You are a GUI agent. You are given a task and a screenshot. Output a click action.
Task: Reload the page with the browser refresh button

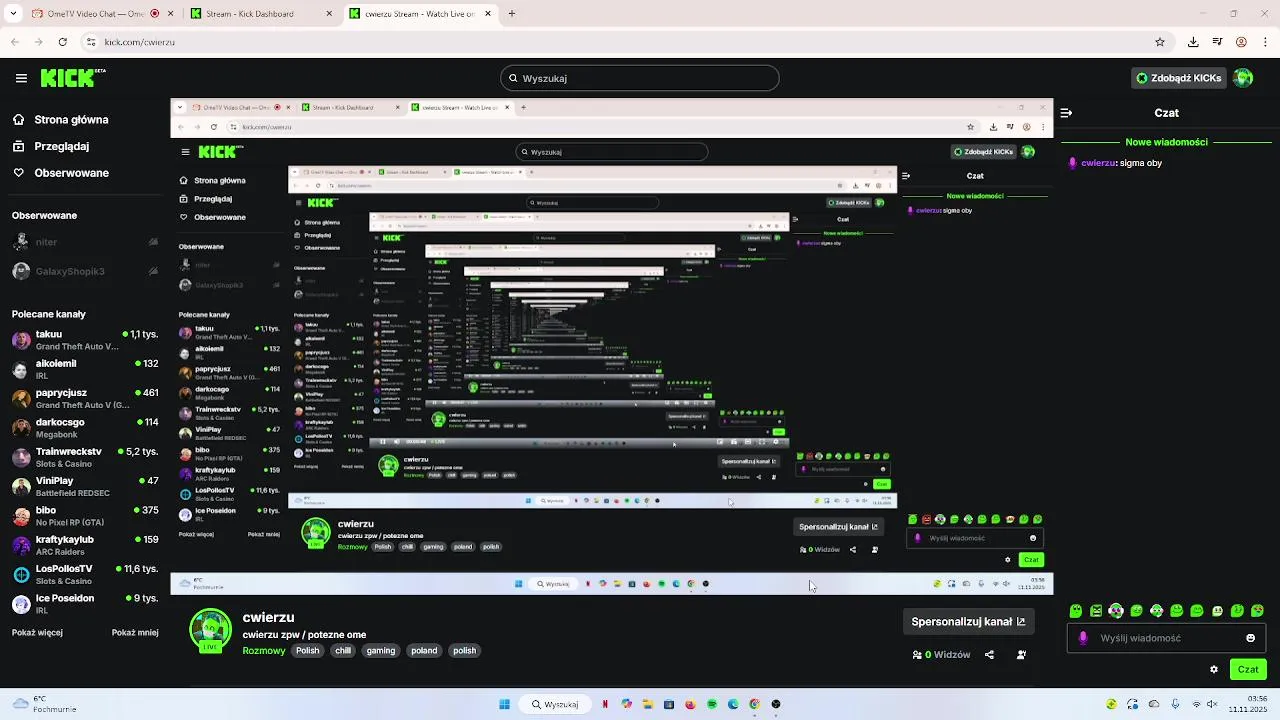point(63,42)
